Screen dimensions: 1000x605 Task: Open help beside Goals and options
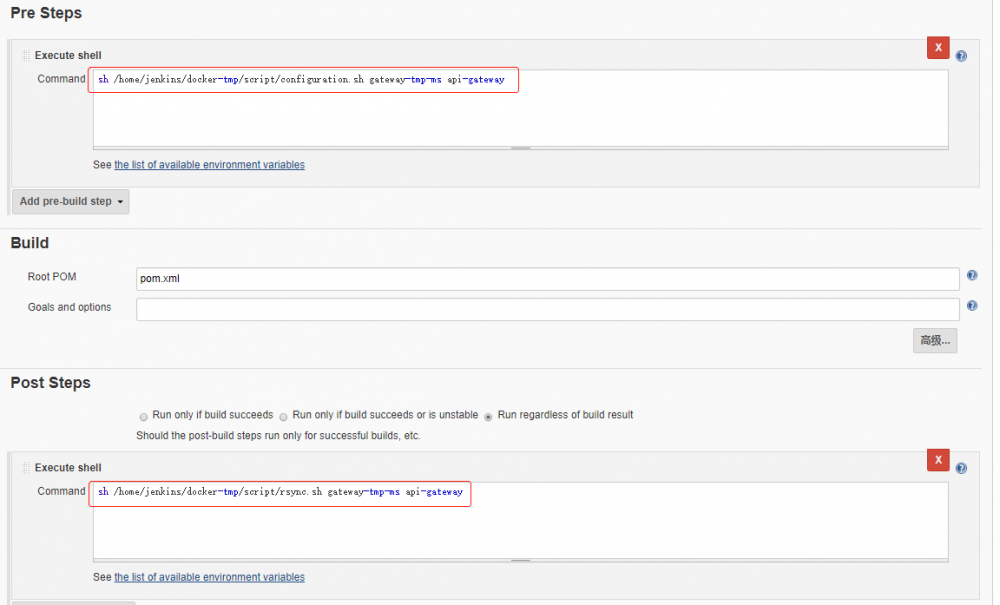pos(971,306)
